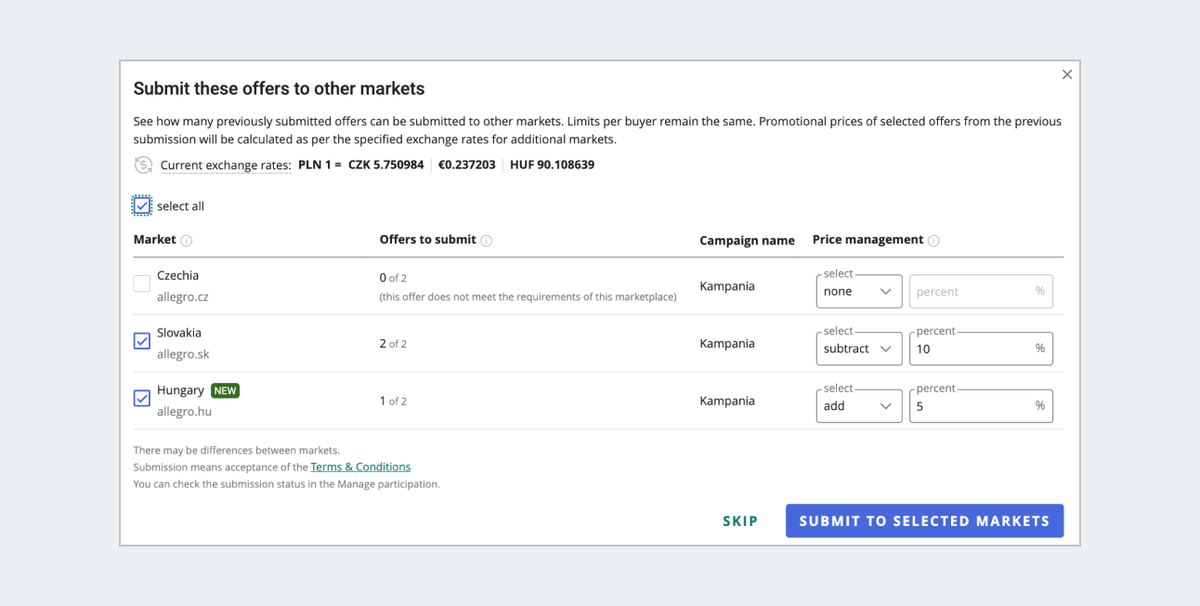Click the info icon beside Offers to submit
Image resolution: width=1200 pixels, height=606 pixels.
486,240
